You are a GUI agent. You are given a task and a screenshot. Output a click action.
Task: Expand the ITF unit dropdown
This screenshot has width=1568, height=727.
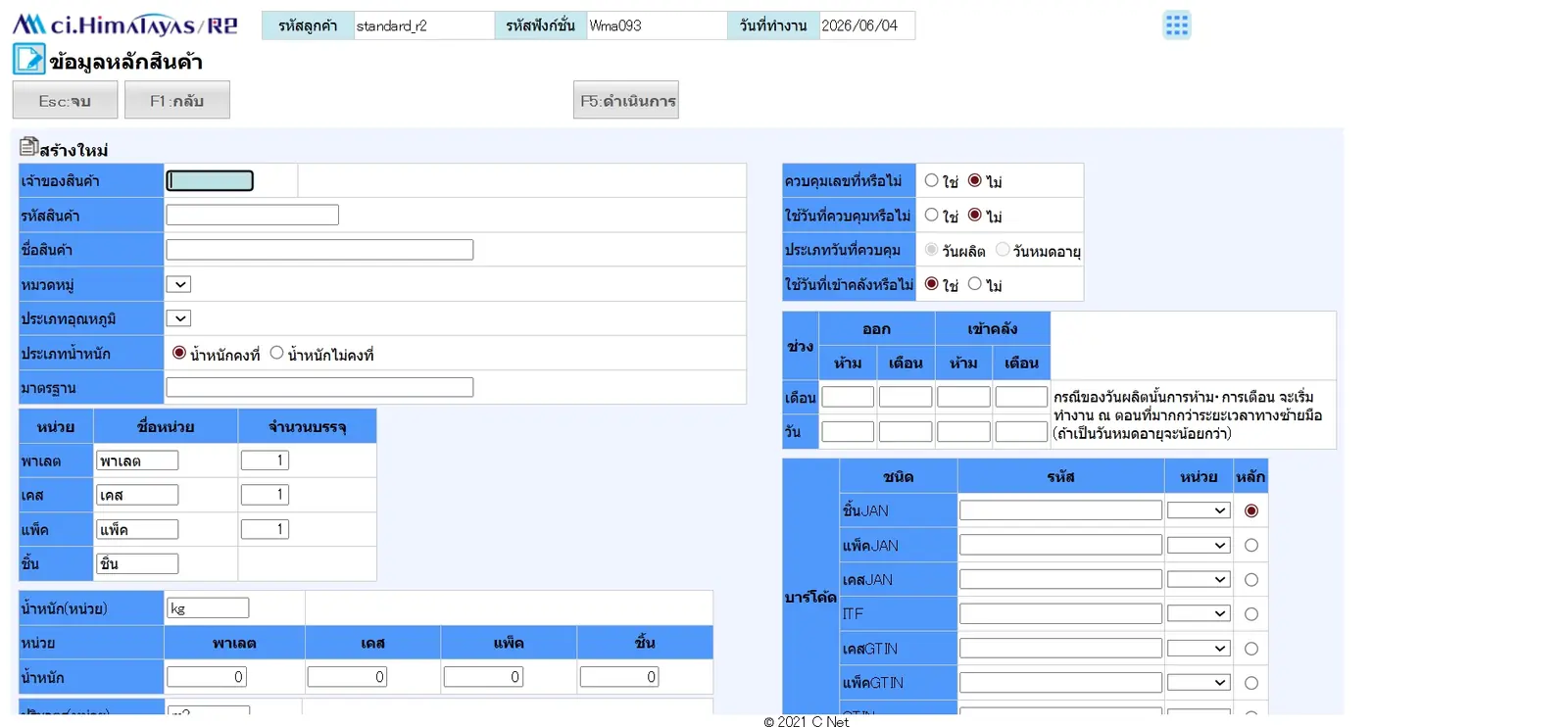(1199, 613)
